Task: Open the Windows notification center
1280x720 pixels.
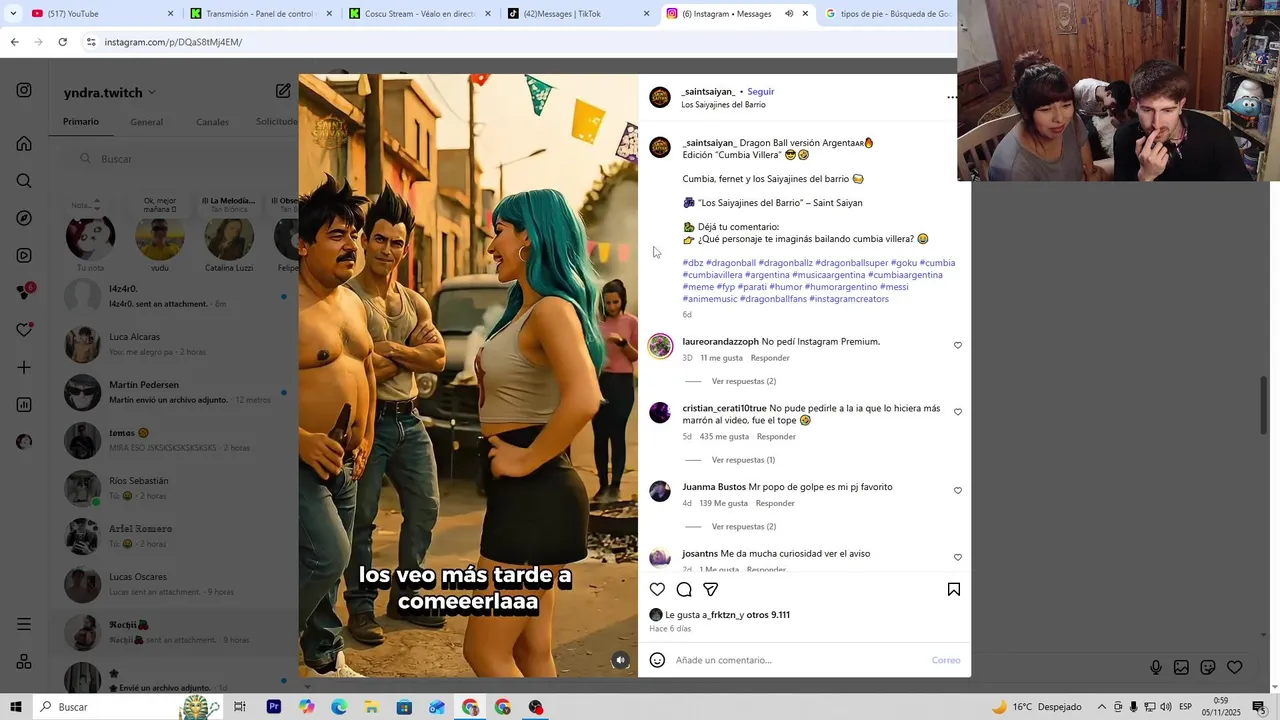Action: 1259,707
